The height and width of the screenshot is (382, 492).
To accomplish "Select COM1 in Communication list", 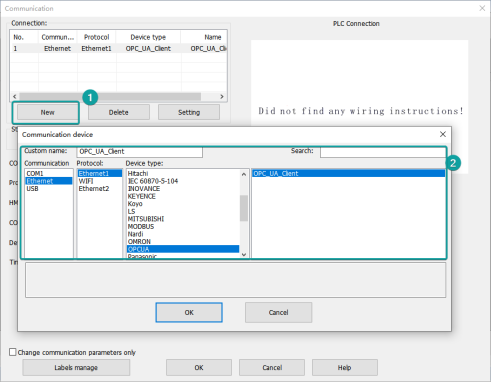I will (x=49, y=173).
